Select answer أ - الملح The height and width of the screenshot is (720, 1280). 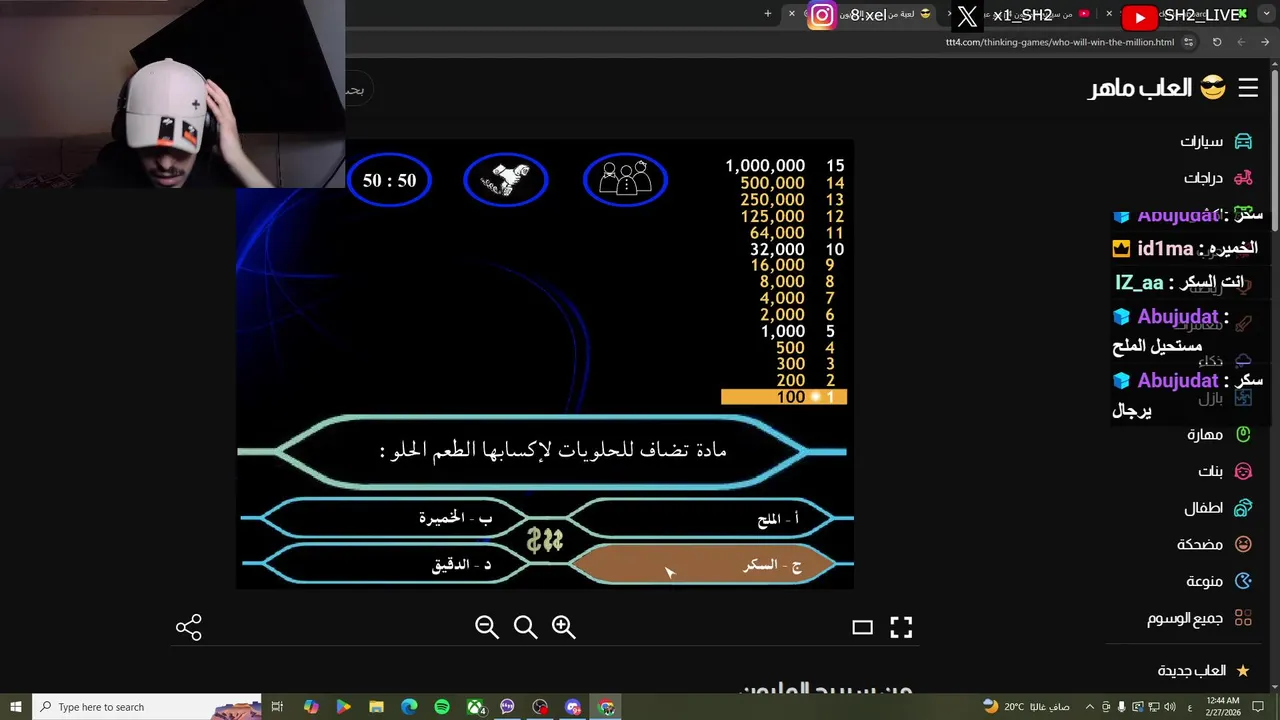click(x=702, y=519)
